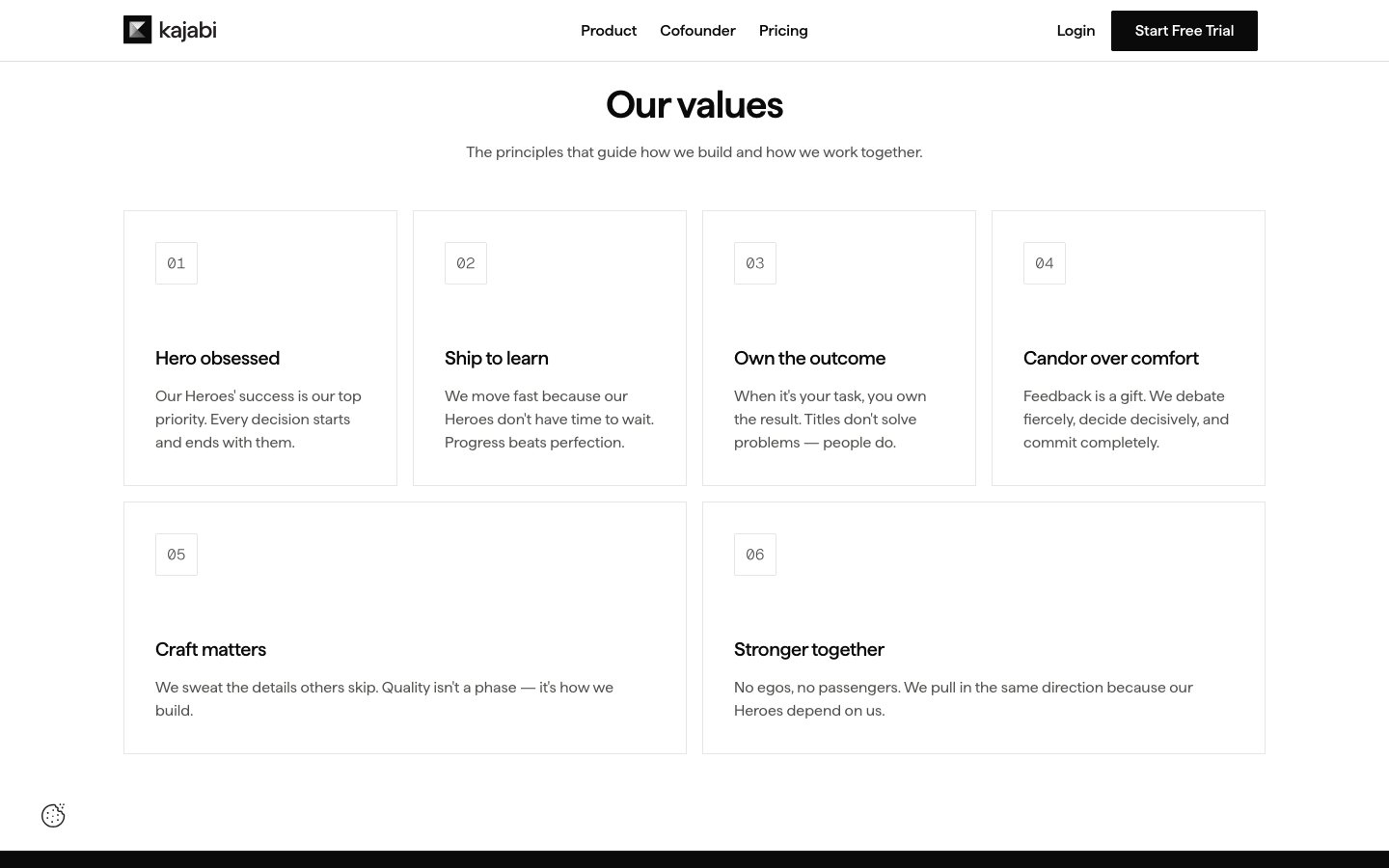Open the Product menu
Viewport: 1389px width, 868px height.
coord(609,31)
